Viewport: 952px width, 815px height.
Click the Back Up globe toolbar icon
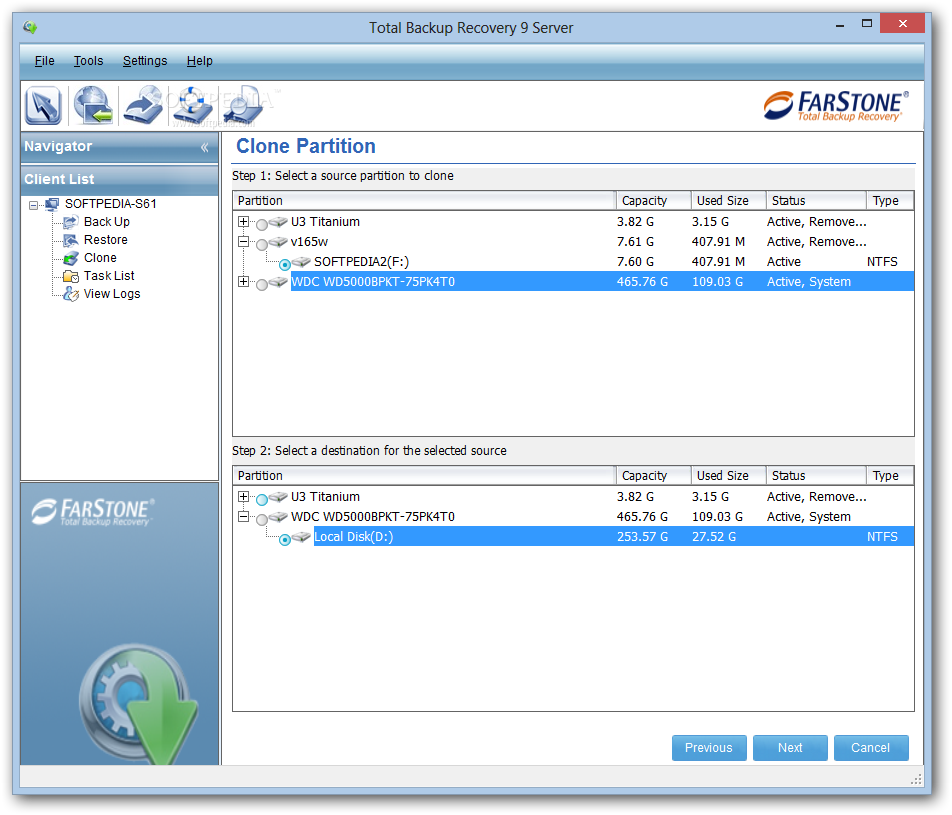point(93,106)
